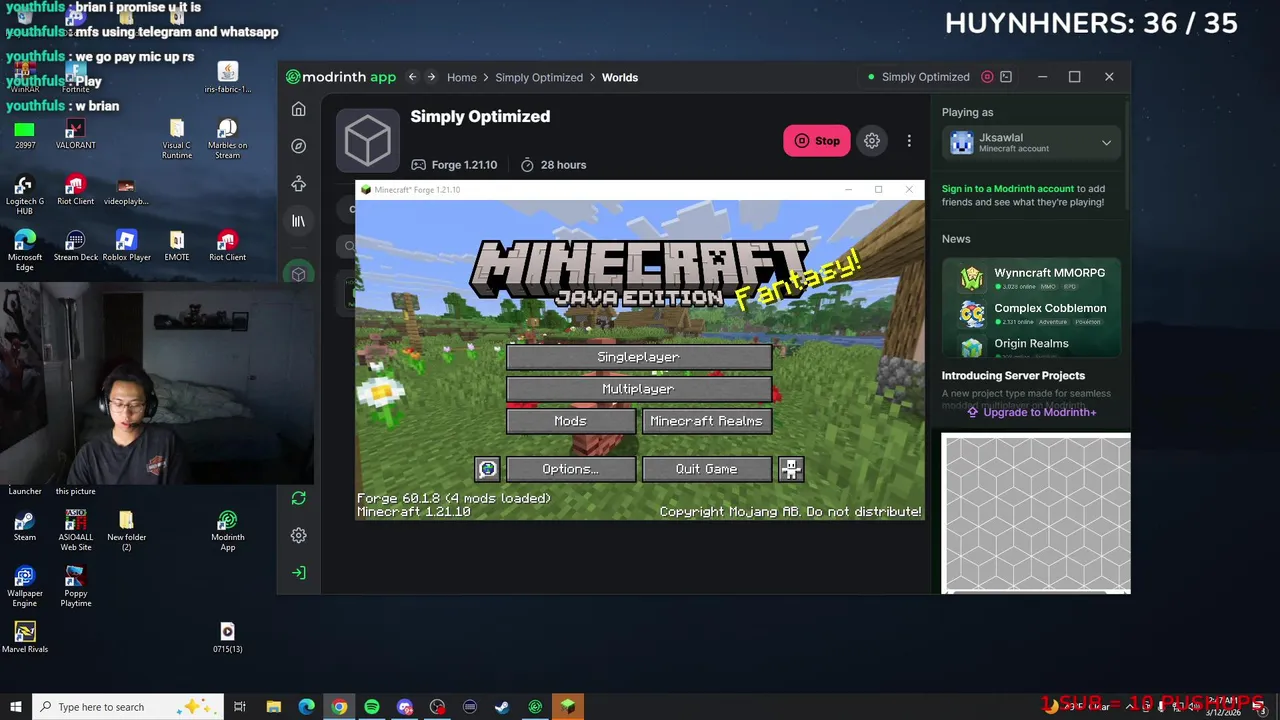Open Modrinth App desktop shortcut
1280x720 pixels.
click(227, 531)
